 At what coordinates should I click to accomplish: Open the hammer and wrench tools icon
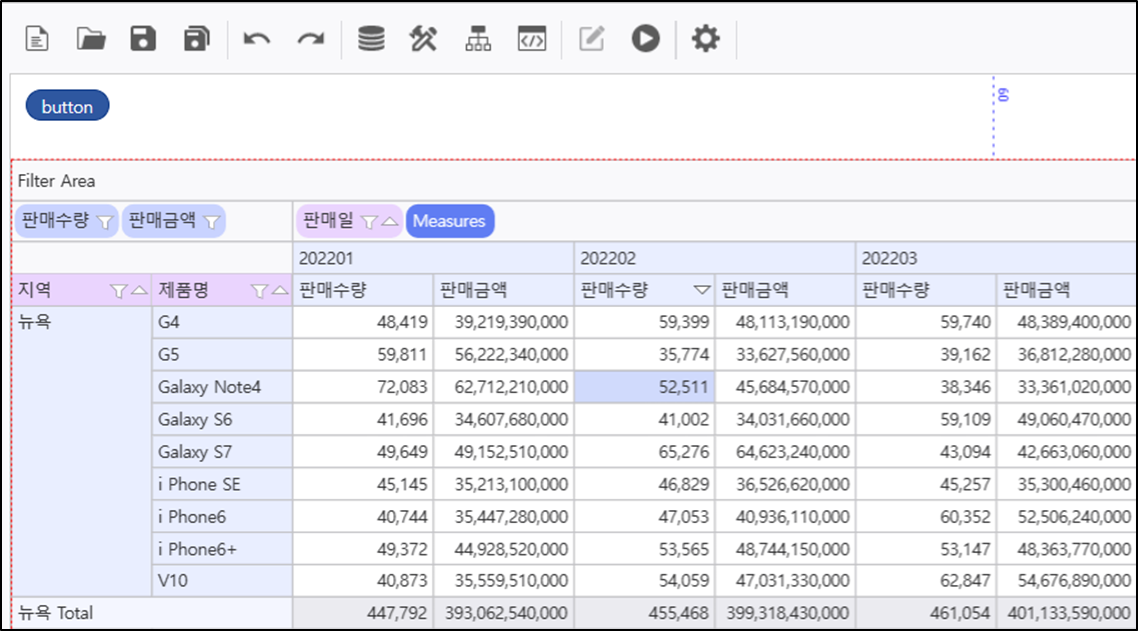click(x=425, y=40)
